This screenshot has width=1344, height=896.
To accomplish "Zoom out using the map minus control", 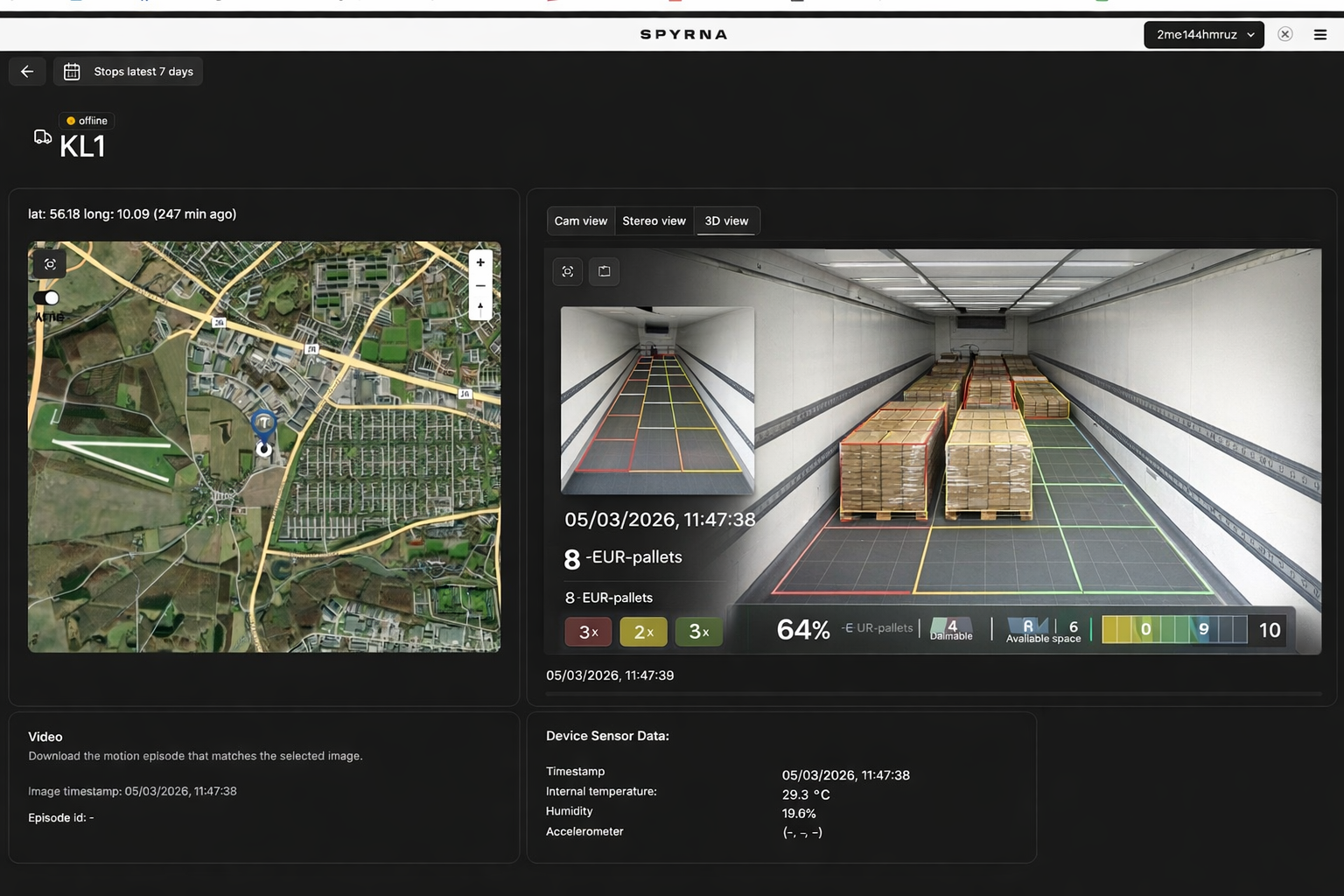I will 480,285.
